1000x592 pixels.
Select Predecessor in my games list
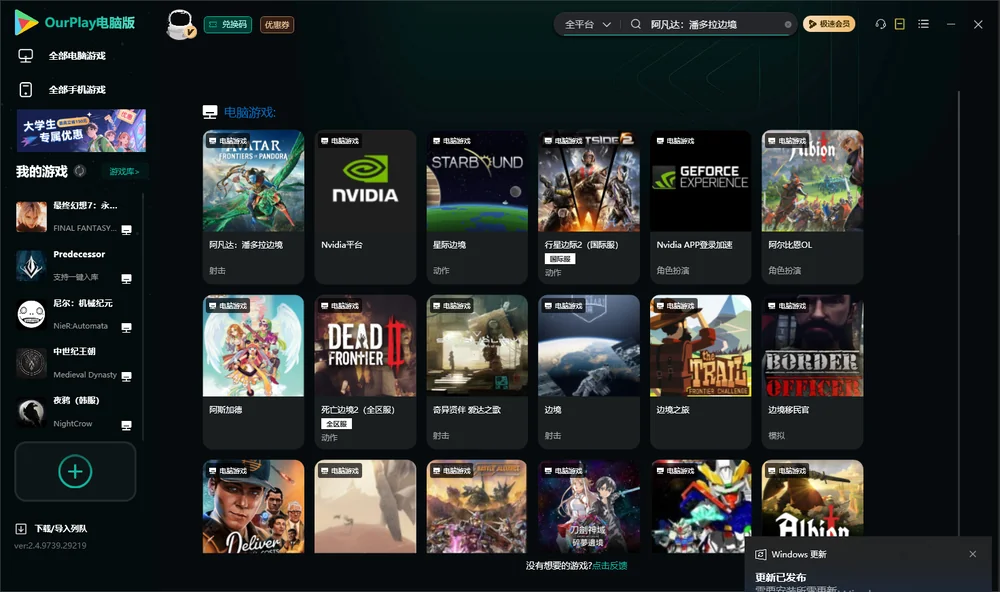(75, 266)
